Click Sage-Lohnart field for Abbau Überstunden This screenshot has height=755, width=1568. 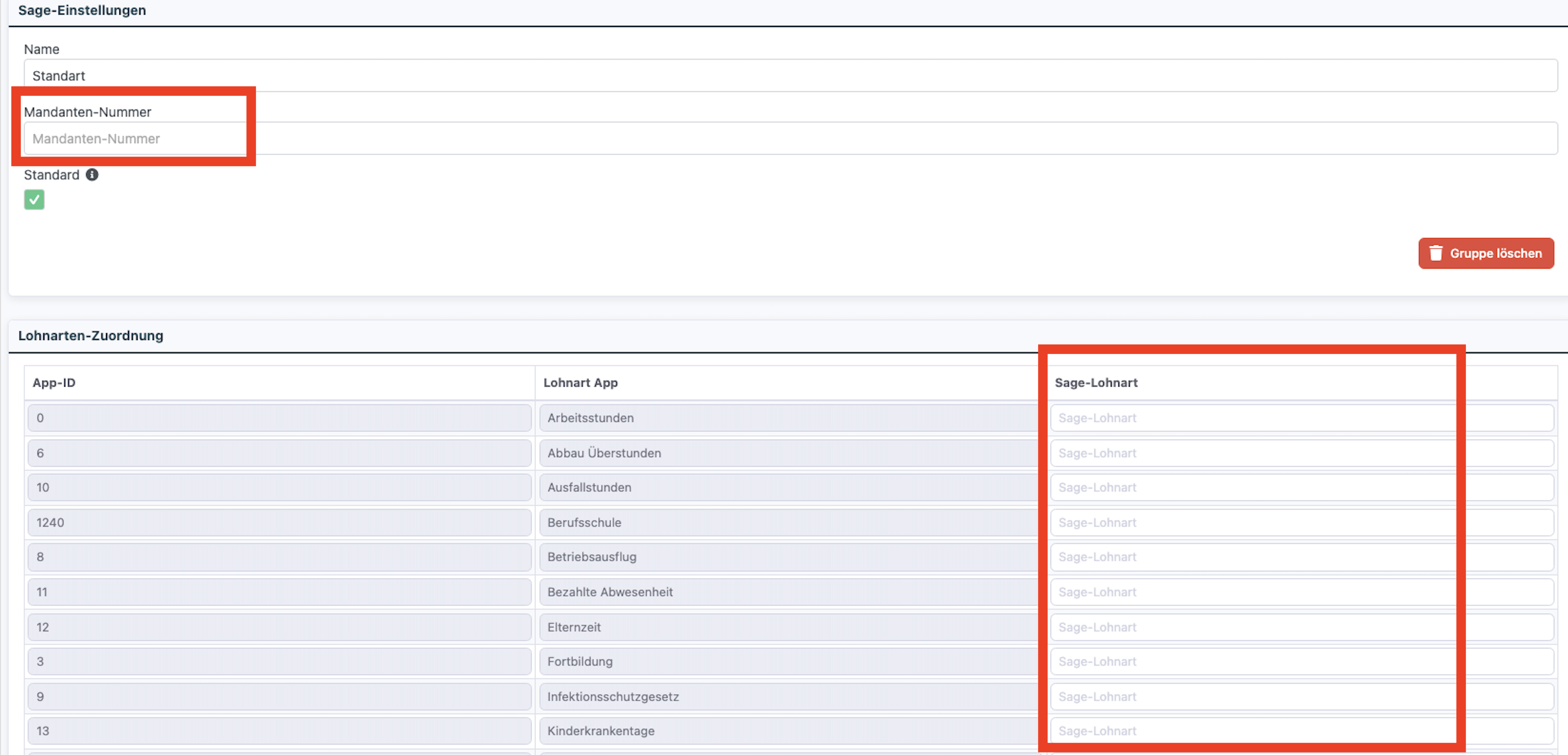tap(1301, 453)
